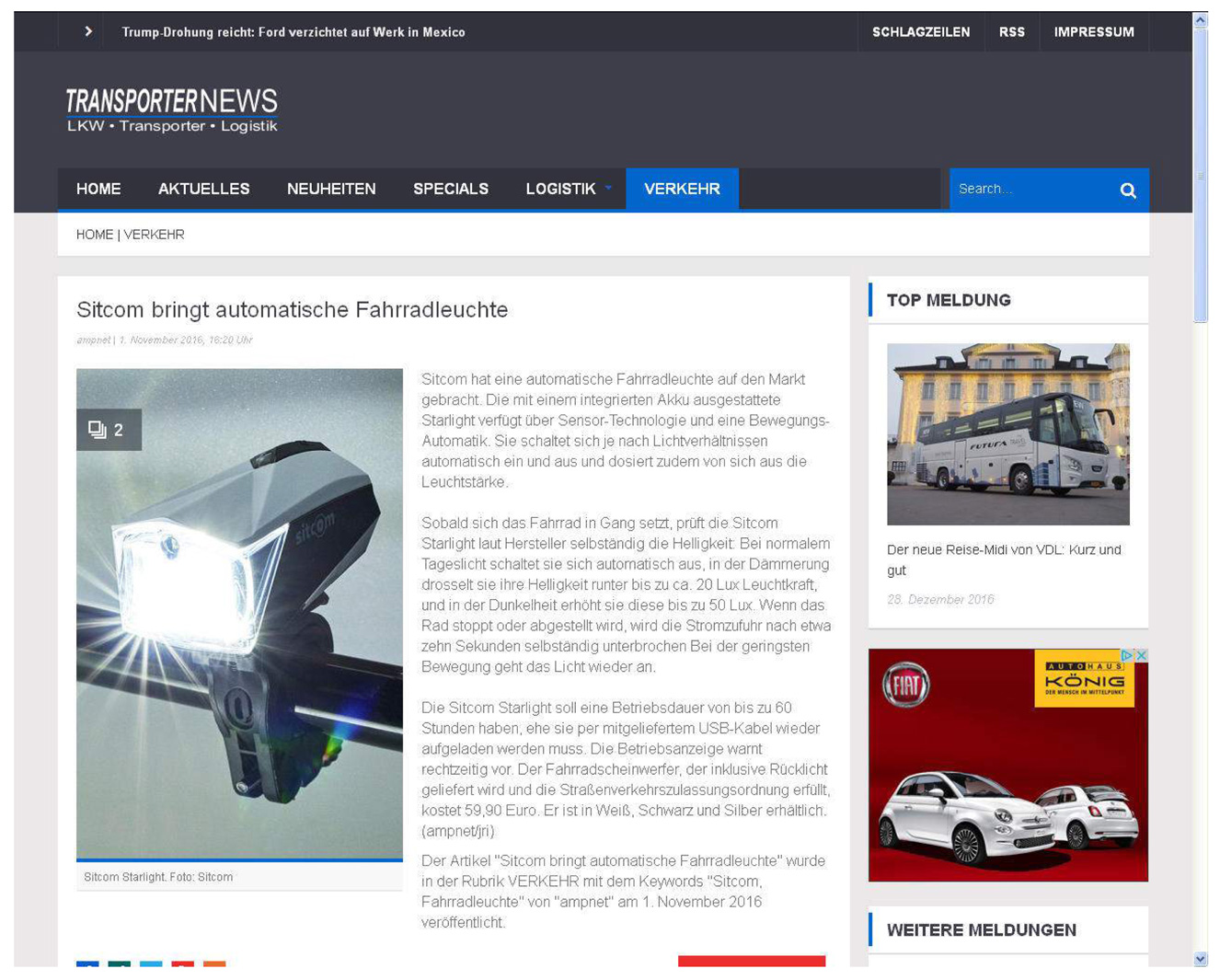Click the date 28. Dezember 2016

[x=940, y=599]
